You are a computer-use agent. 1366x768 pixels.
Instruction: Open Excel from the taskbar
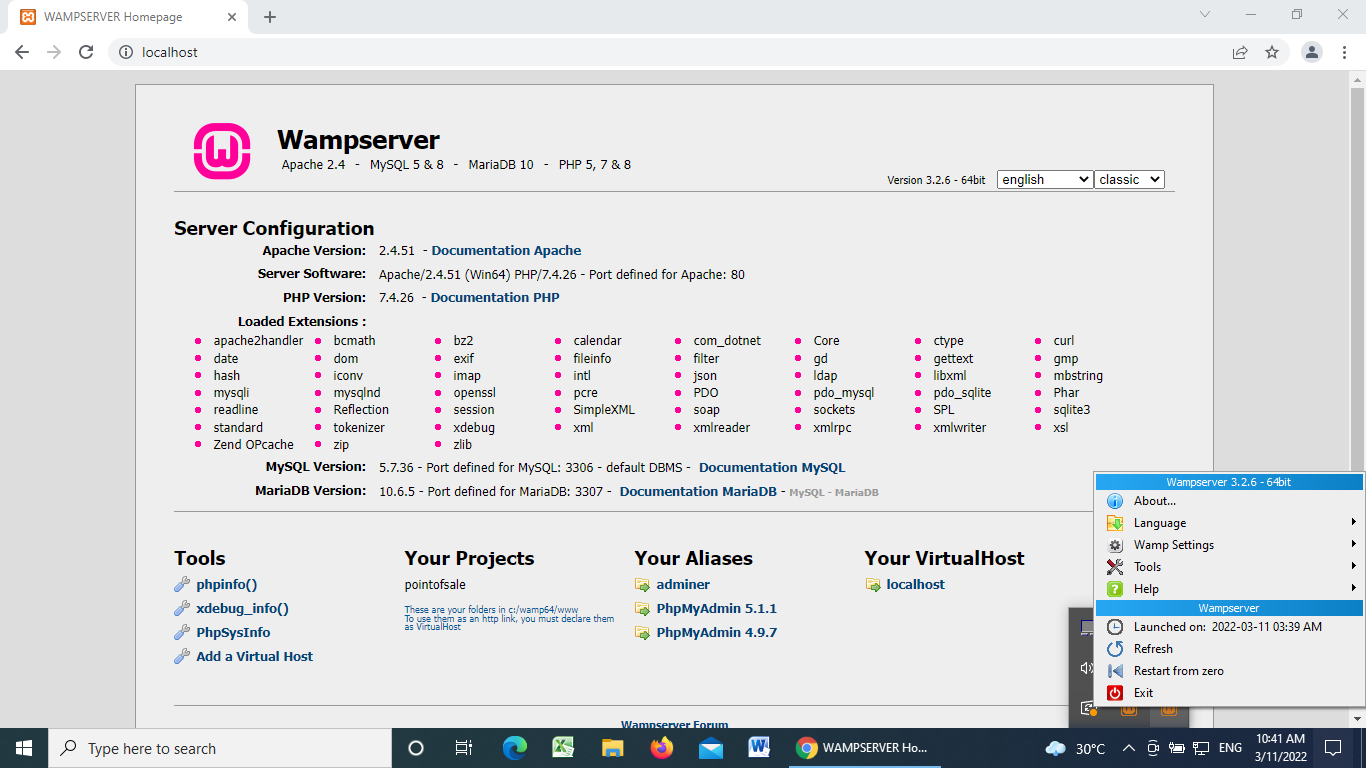(x=564, y=748)
